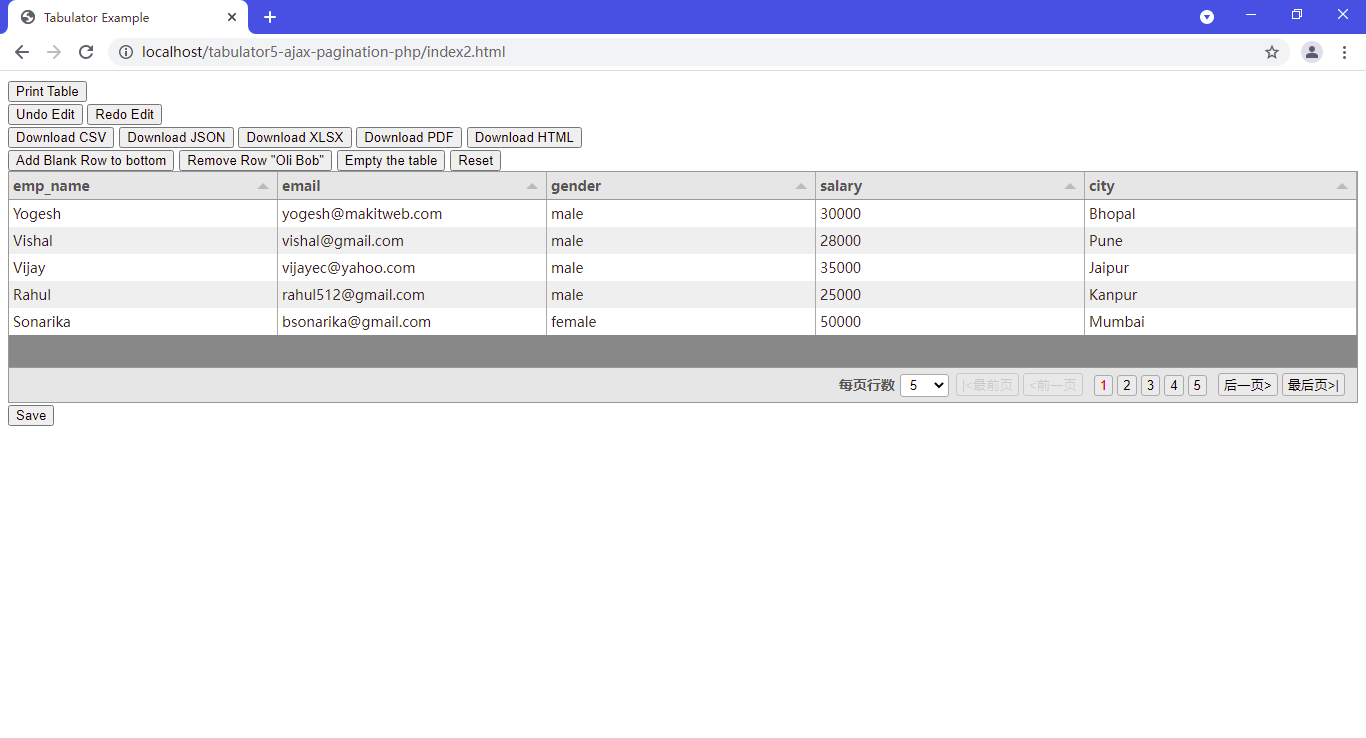Click cell bsonarika@gmail.com
This screenshot has height=738, width=1366.
412,321
